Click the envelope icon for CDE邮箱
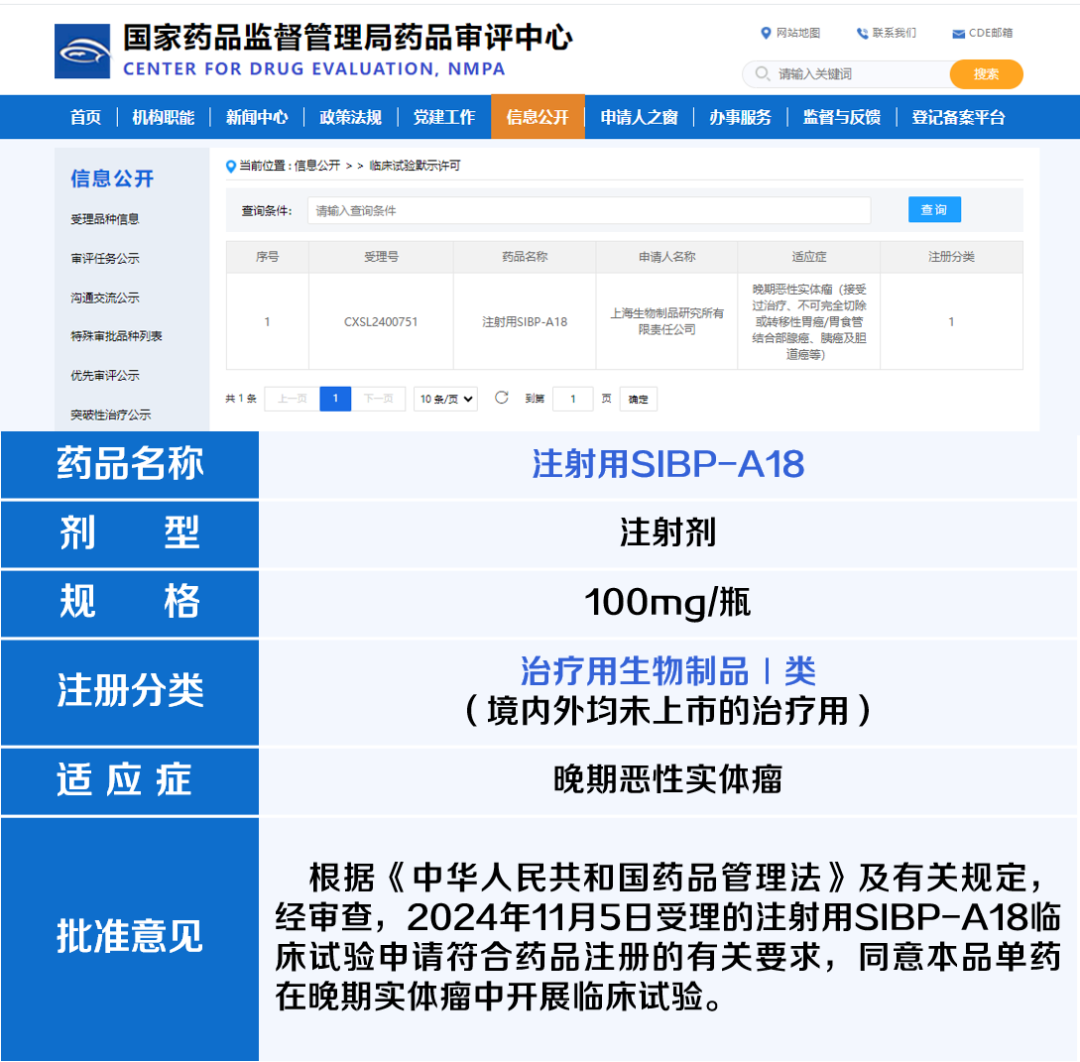This screenshot has height=1062, width=1080. (x=957, y=32)
